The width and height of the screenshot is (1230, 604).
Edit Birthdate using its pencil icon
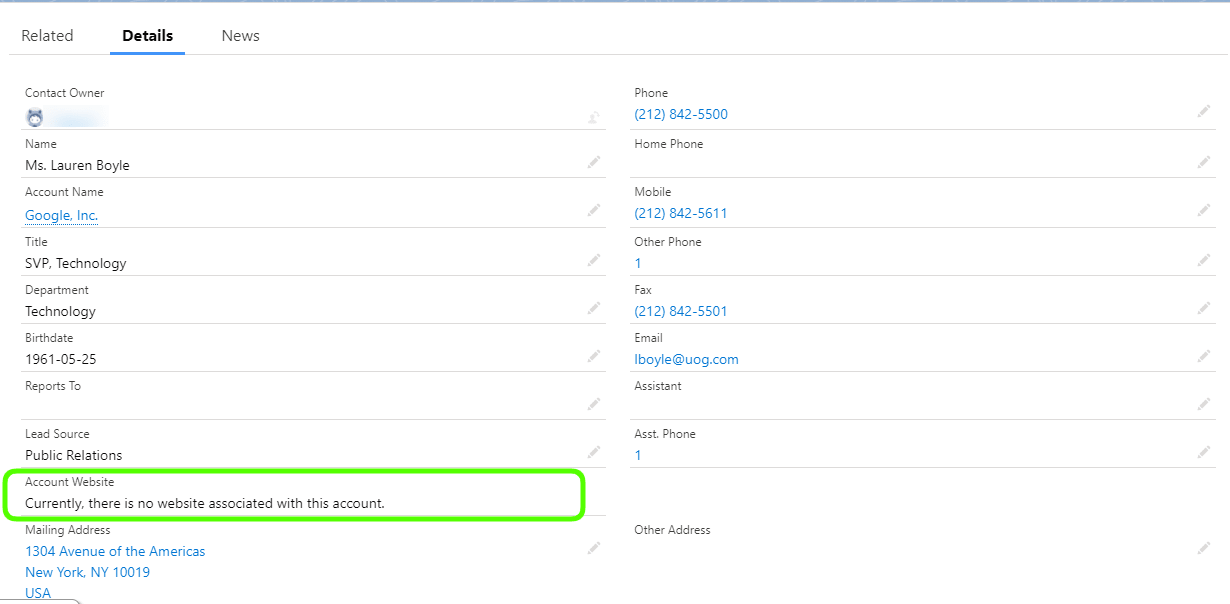coord(594,356)
